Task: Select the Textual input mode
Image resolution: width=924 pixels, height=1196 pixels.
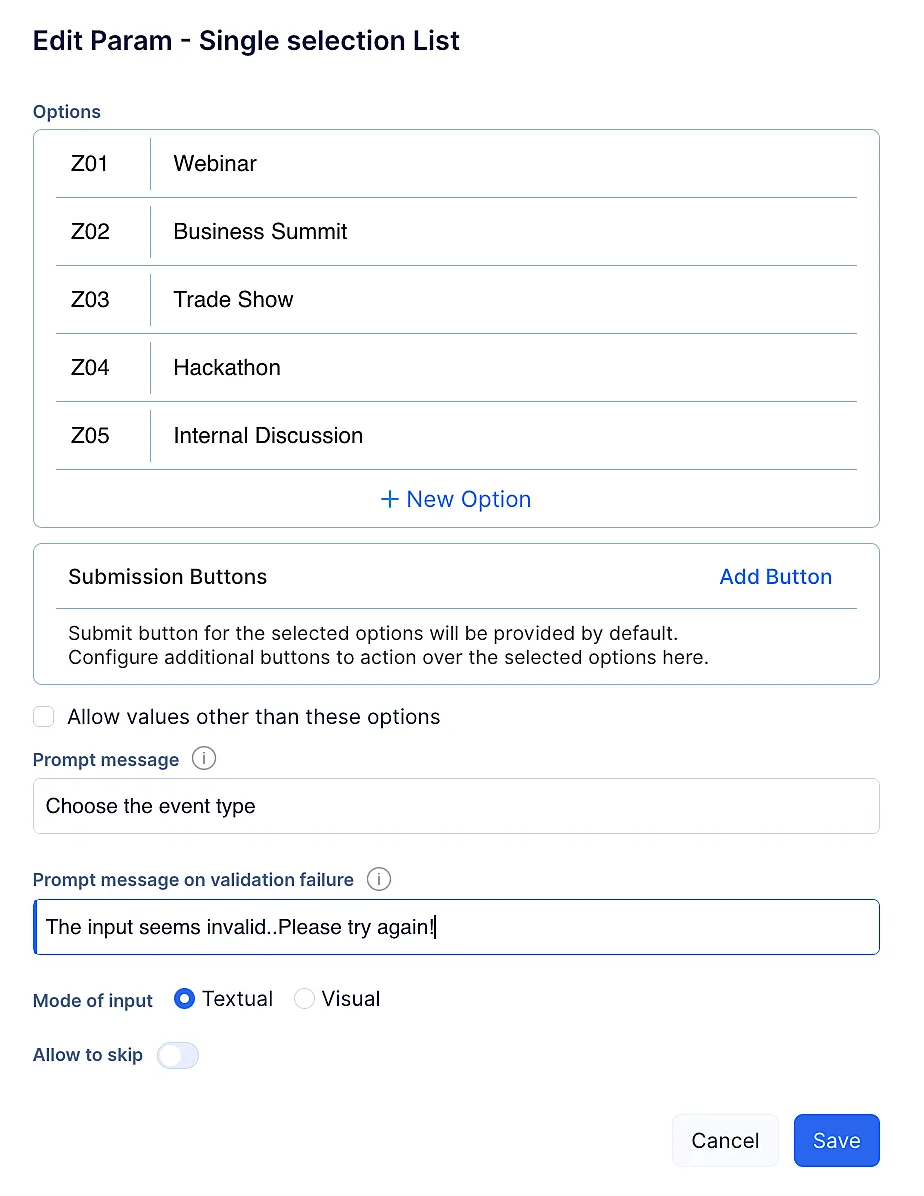Action: (184, 999)
